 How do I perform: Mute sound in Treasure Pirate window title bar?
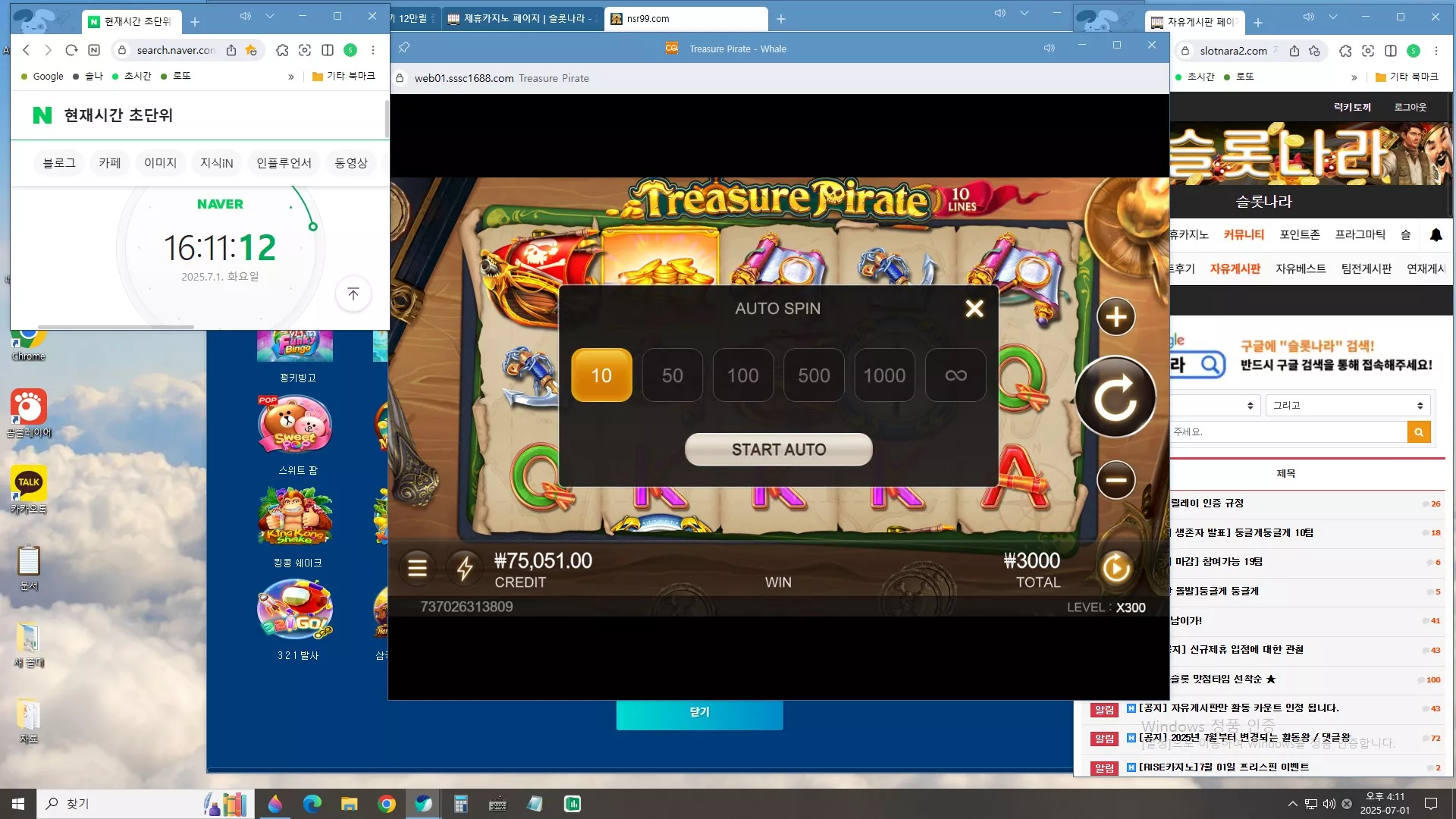point(1050,48)
